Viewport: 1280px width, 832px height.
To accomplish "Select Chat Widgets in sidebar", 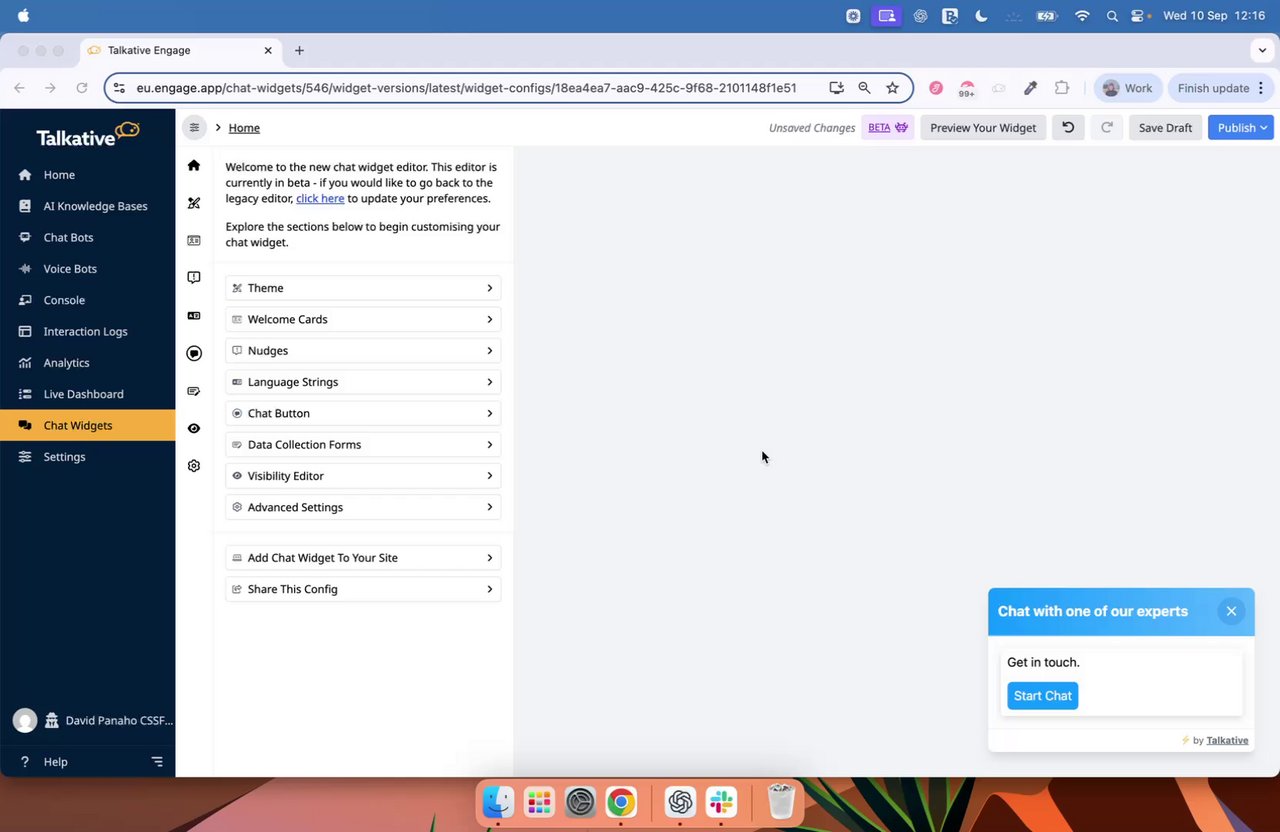I will pos(87,425).
